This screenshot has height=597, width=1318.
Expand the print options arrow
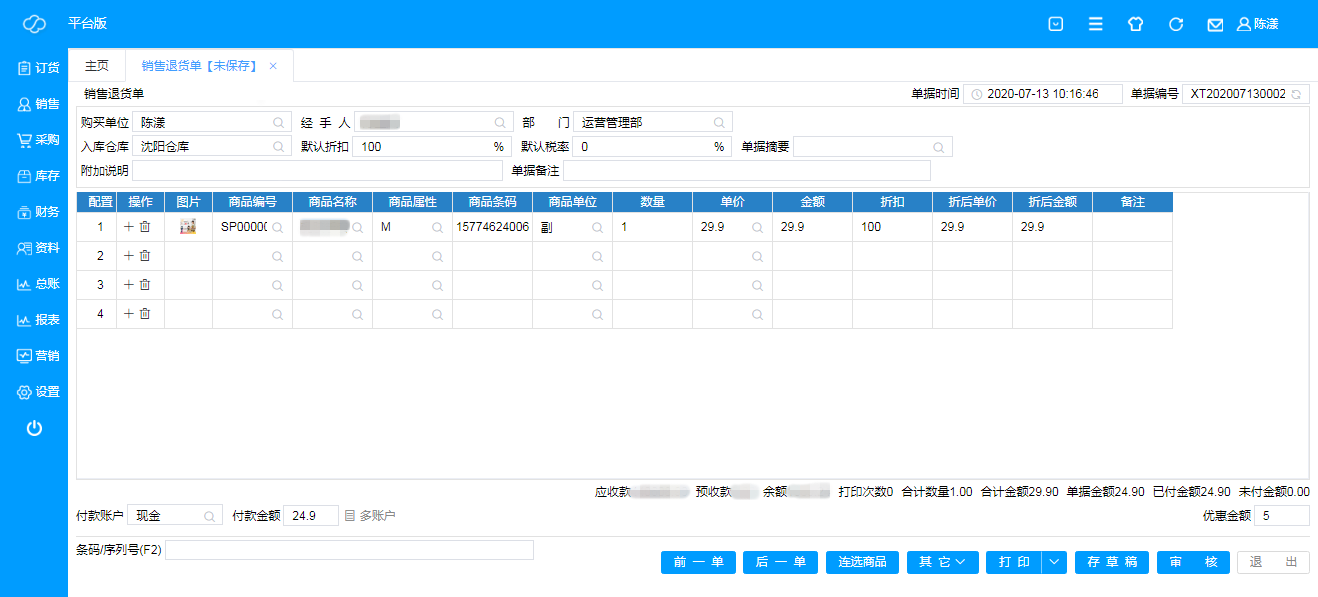(1055, 562)
